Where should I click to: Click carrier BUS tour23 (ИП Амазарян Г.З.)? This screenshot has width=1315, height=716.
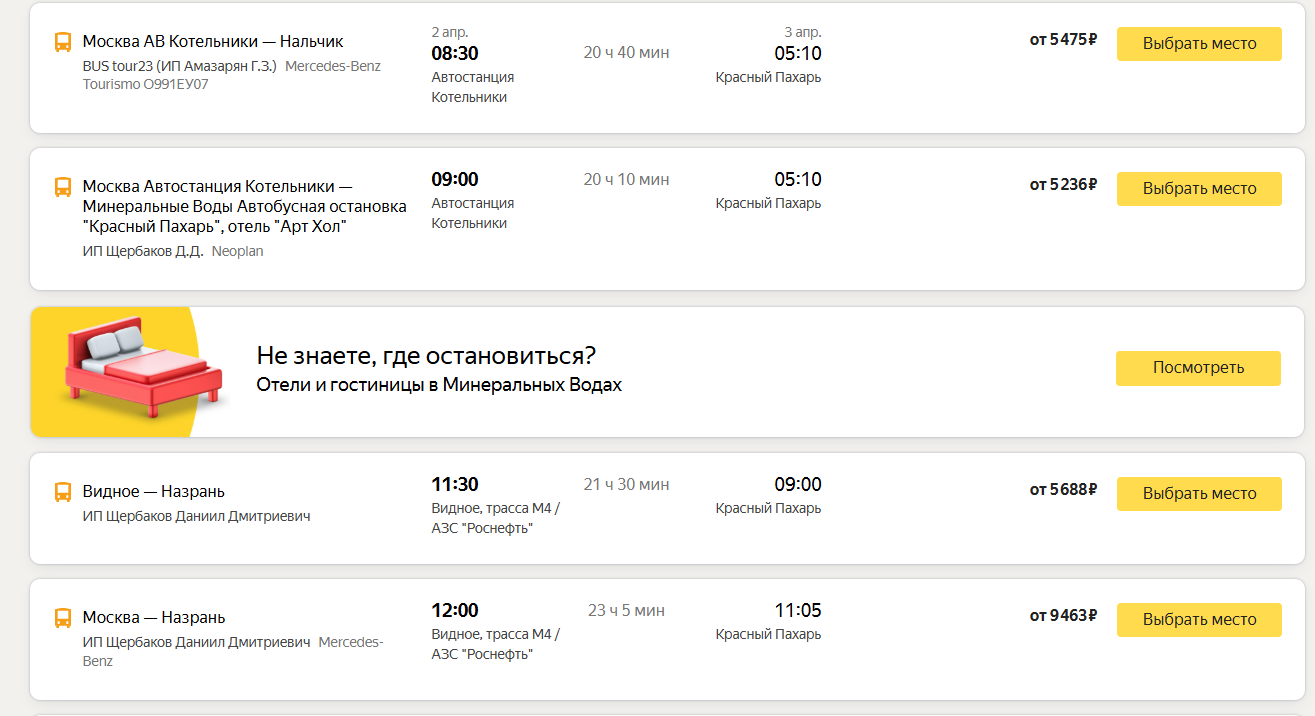point(180,67)
